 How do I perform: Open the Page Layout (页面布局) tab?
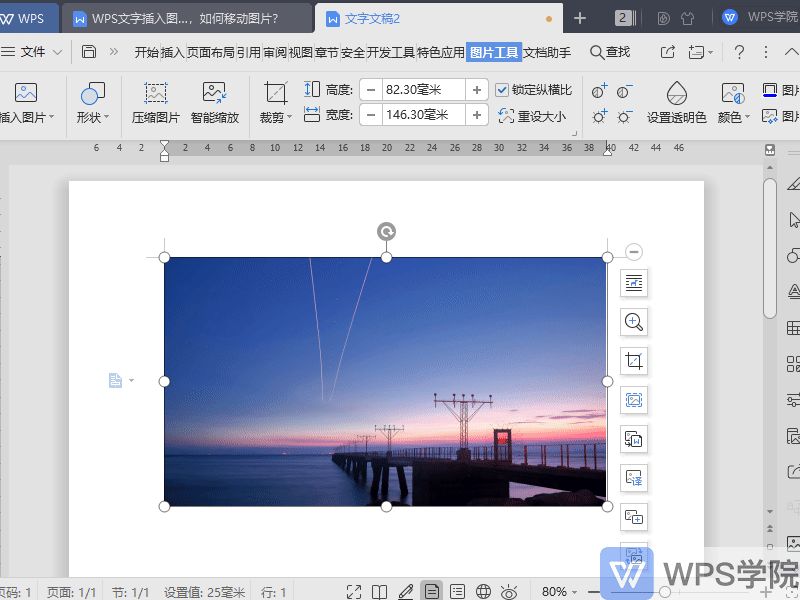coord(211,52)
